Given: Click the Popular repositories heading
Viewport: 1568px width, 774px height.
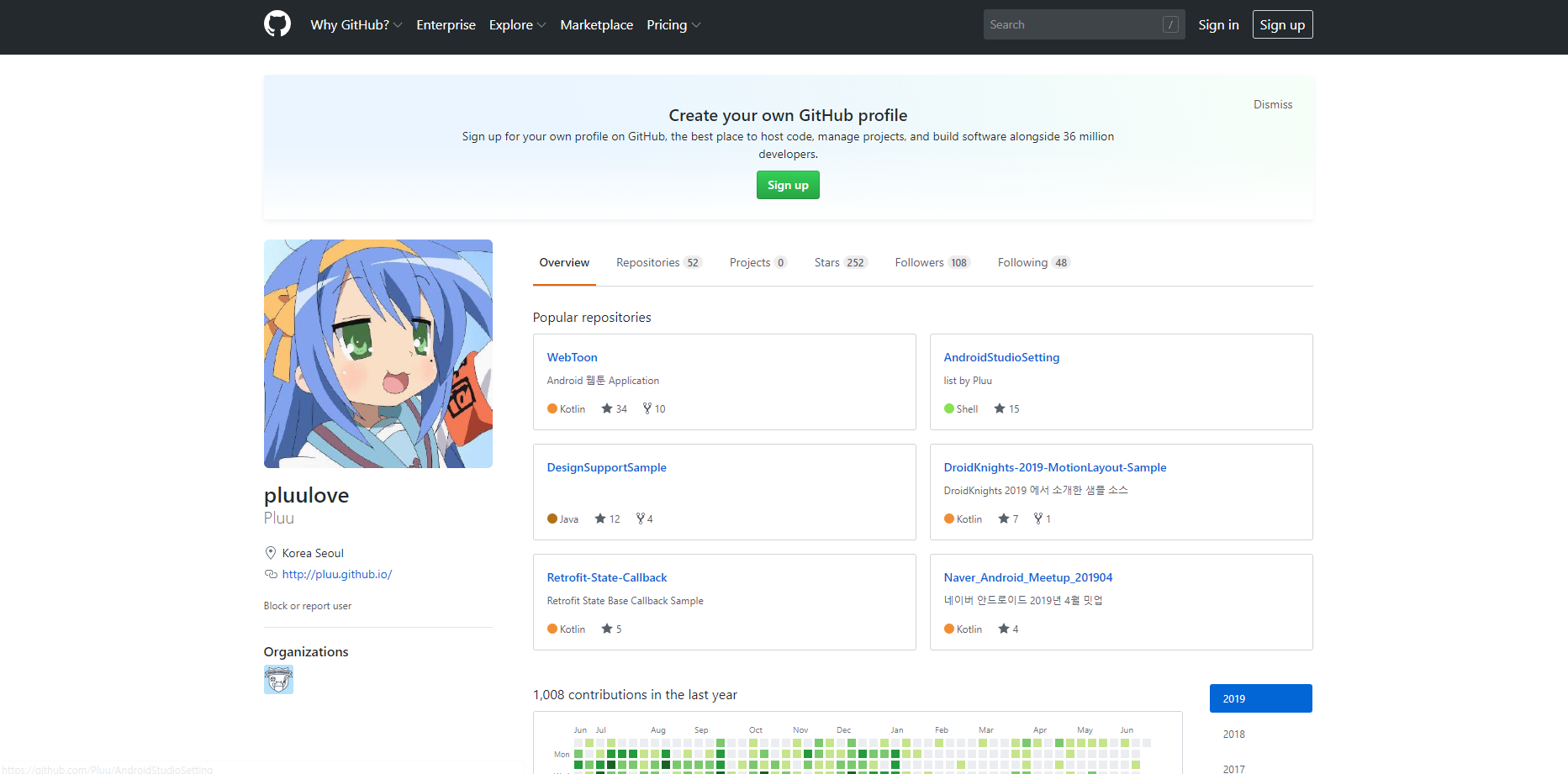Looking at the screenshot, I should tap(592, 317).
